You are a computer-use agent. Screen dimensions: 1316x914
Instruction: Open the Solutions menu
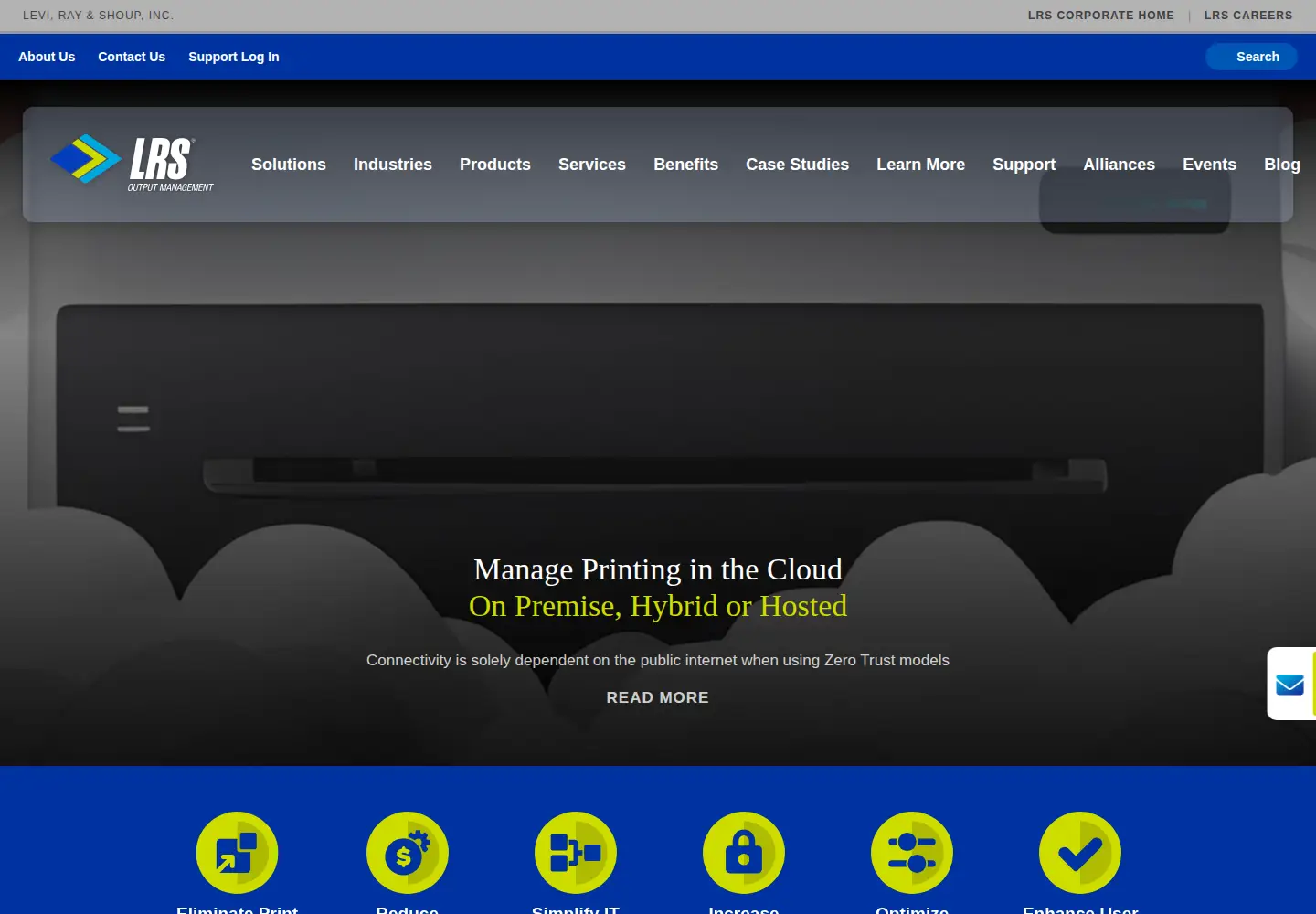pyautogui.click(x=289, y=165)
